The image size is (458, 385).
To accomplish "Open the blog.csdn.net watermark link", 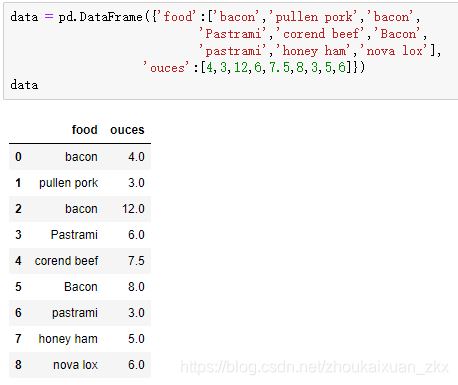I will click(x=314, y=367).
